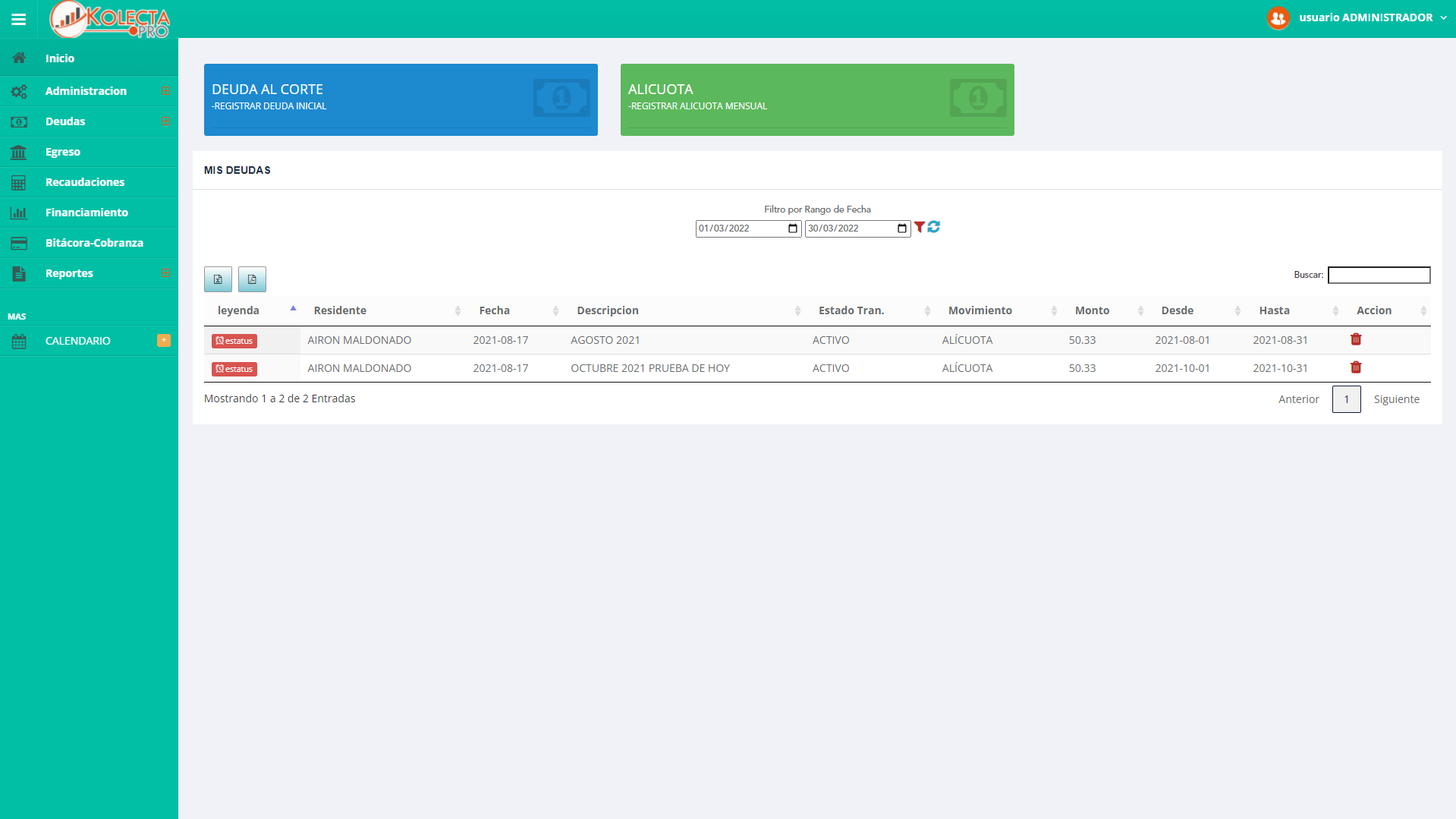Image resolution: width=1456 pixels, height=819 pixels.
Task: Open Recaudaciones from the sidebar
Action: [x=84, y=182]
